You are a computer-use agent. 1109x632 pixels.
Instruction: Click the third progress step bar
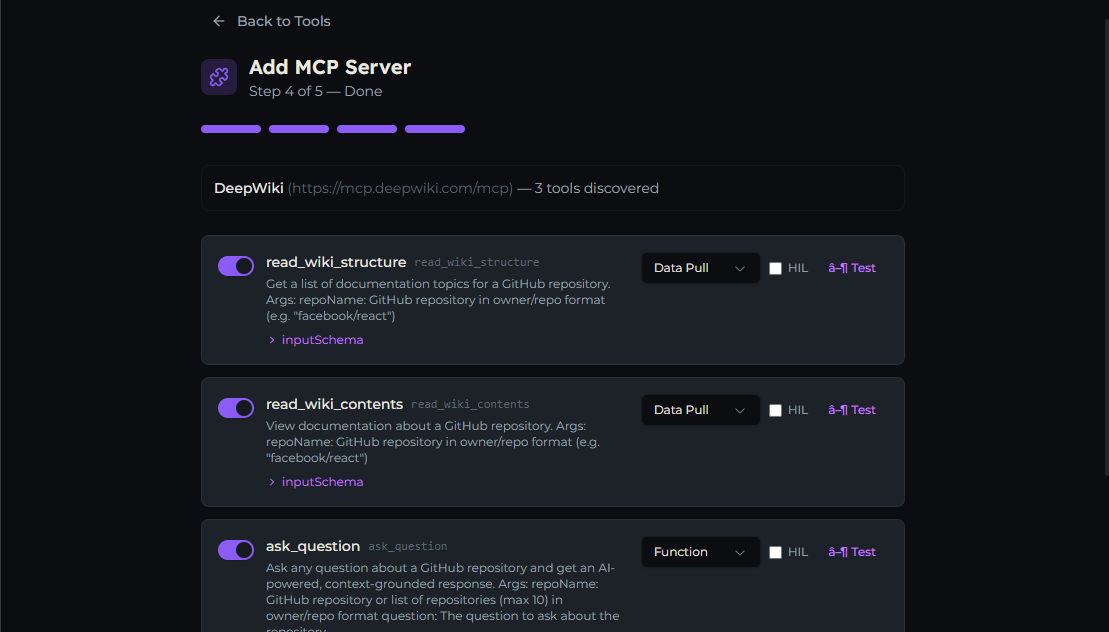click(366, 129)
